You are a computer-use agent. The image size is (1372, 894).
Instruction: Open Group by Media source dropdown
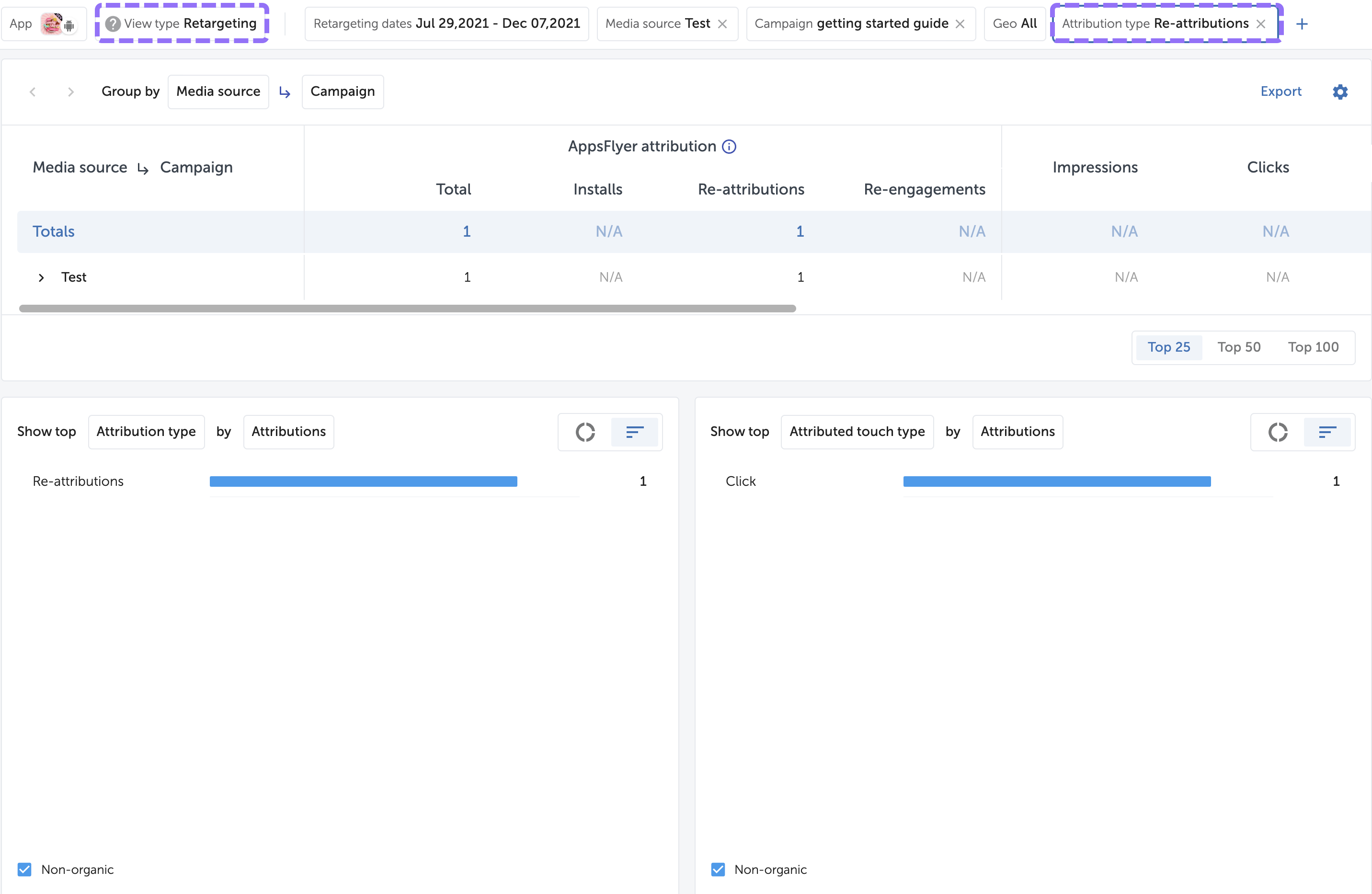tap(218, 92)
